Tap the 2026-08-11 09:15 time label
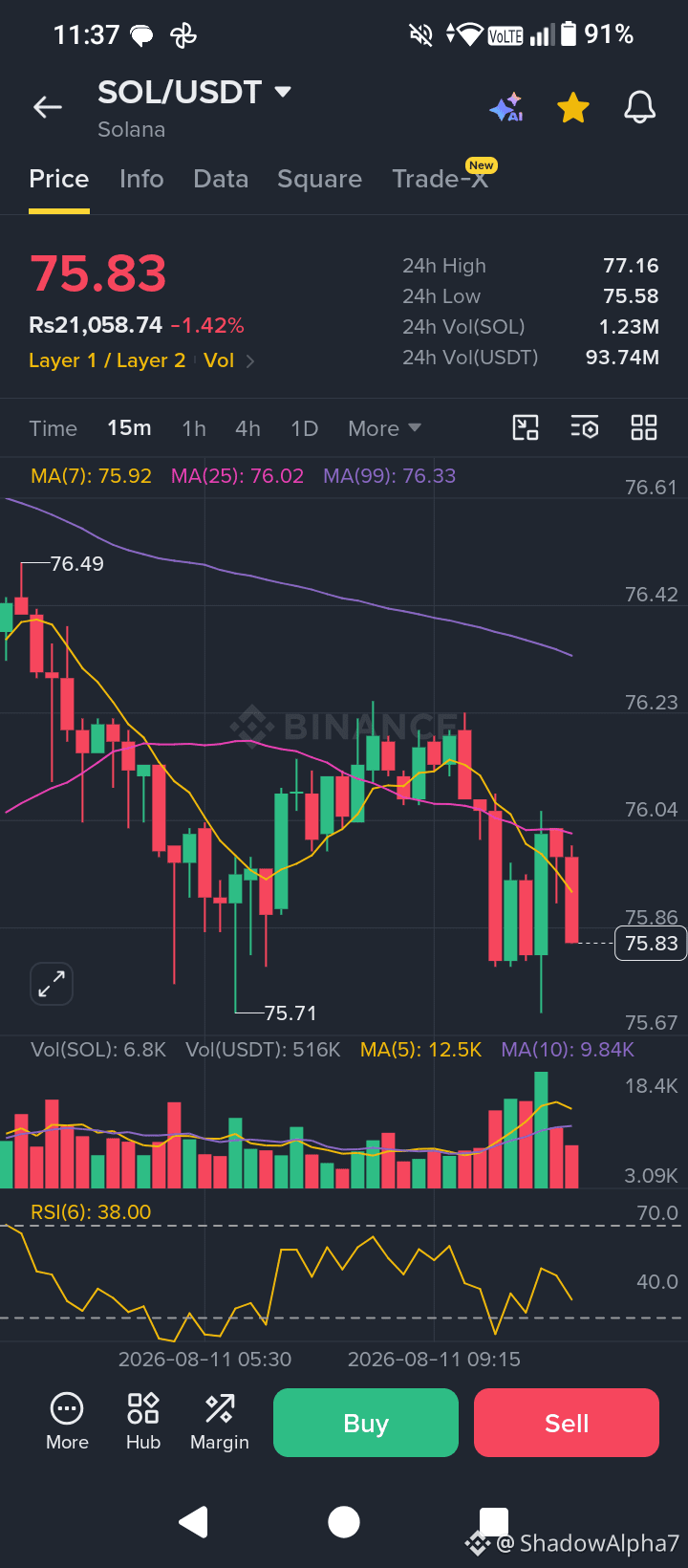 (434, 1360)
